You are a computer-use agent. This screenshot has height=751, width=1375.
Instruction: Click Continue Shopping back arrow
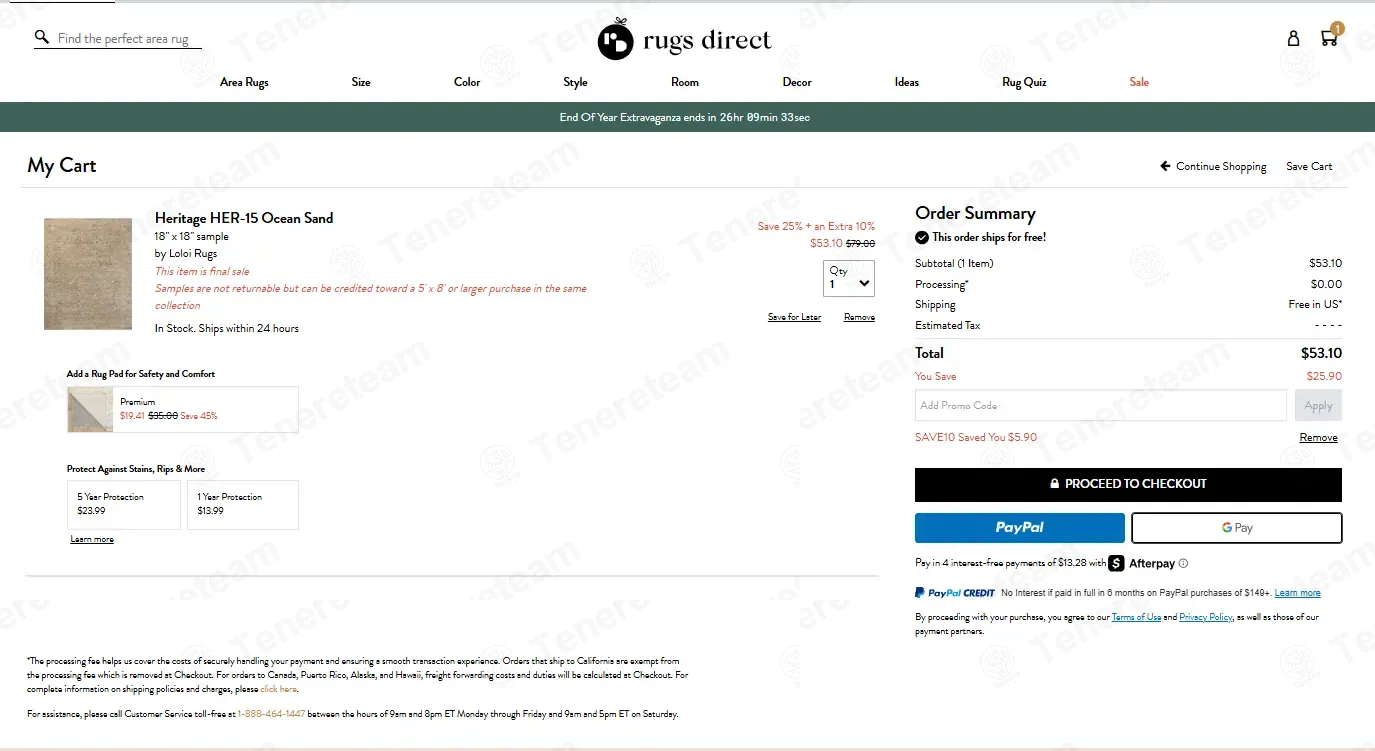1165,166
